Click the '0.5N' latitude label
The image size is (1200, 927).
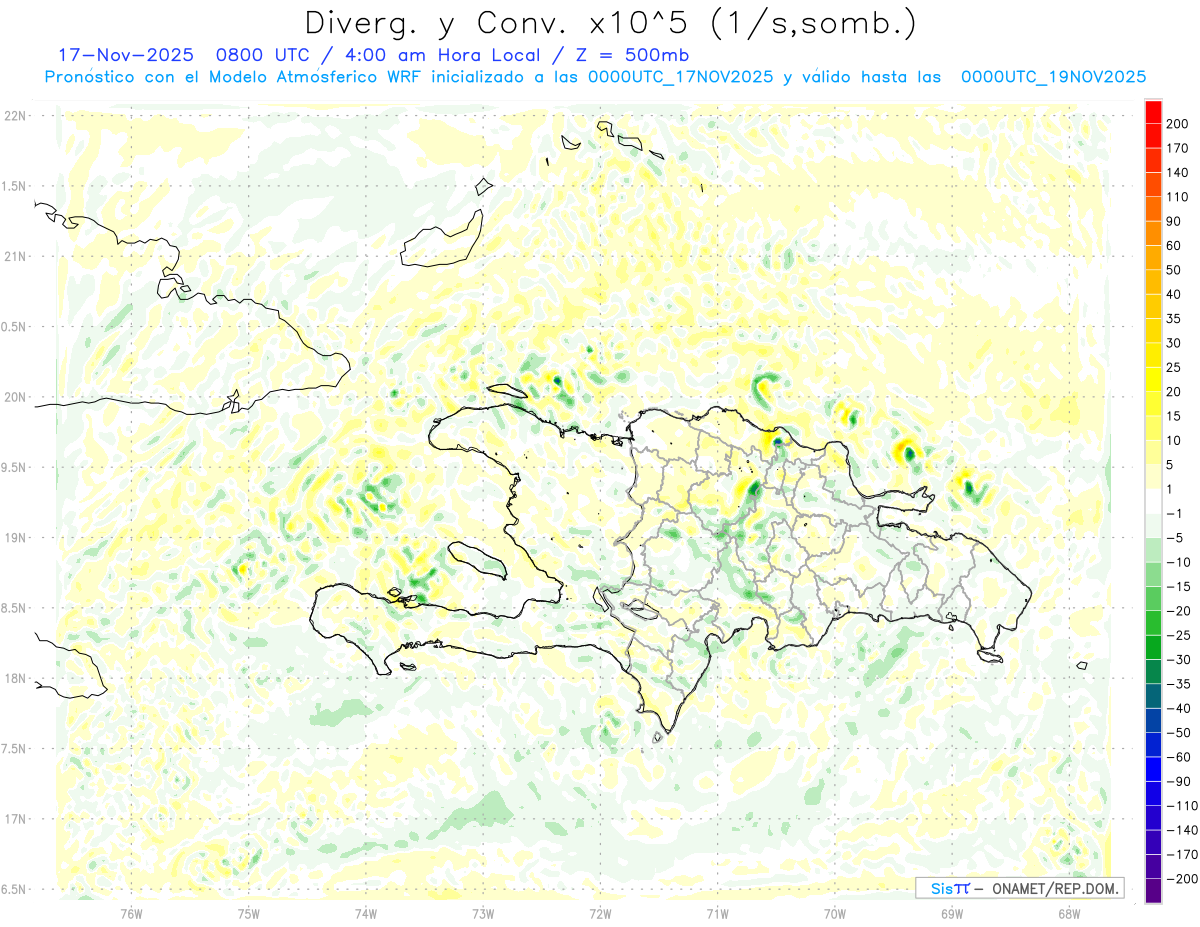pos(14,327)
